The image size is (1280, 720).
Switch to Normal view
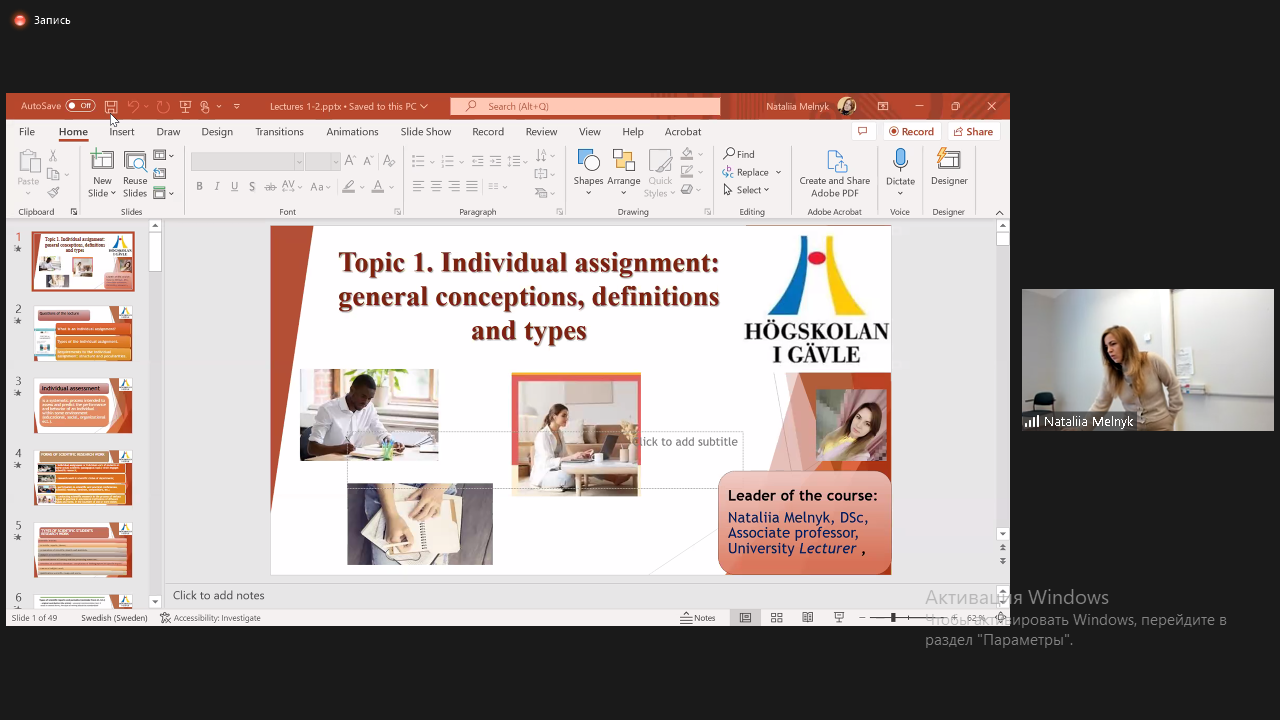pos(745,618)
